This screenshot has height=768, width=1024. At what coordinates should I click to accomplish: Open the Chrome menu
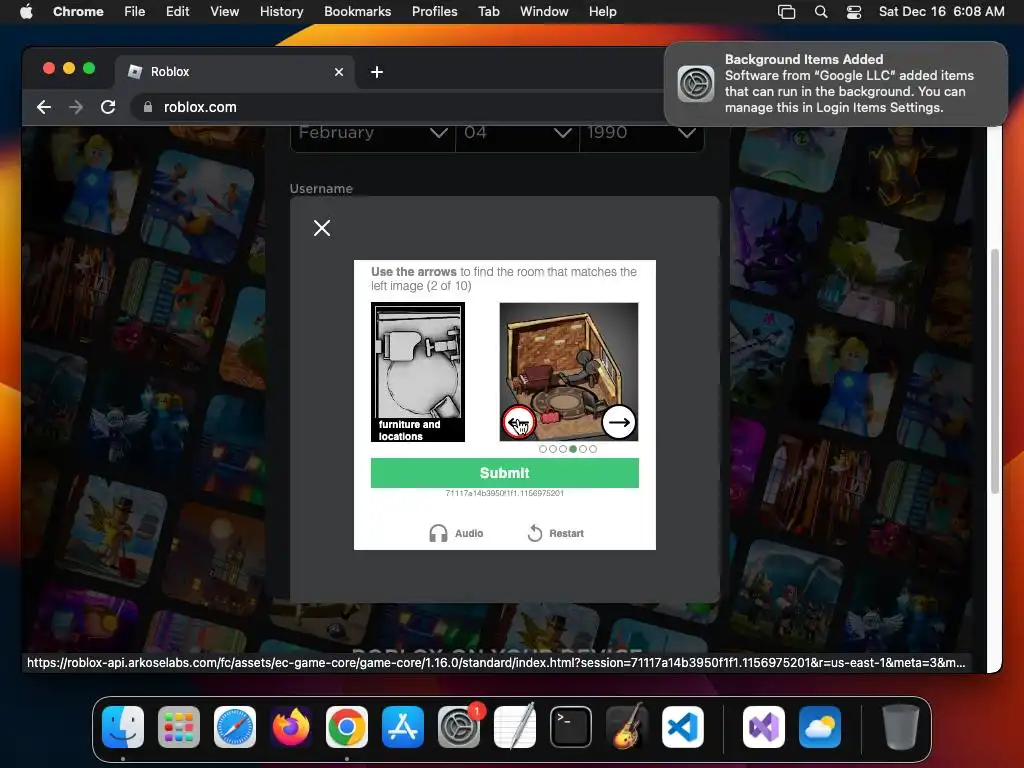[x=78, y=12]
